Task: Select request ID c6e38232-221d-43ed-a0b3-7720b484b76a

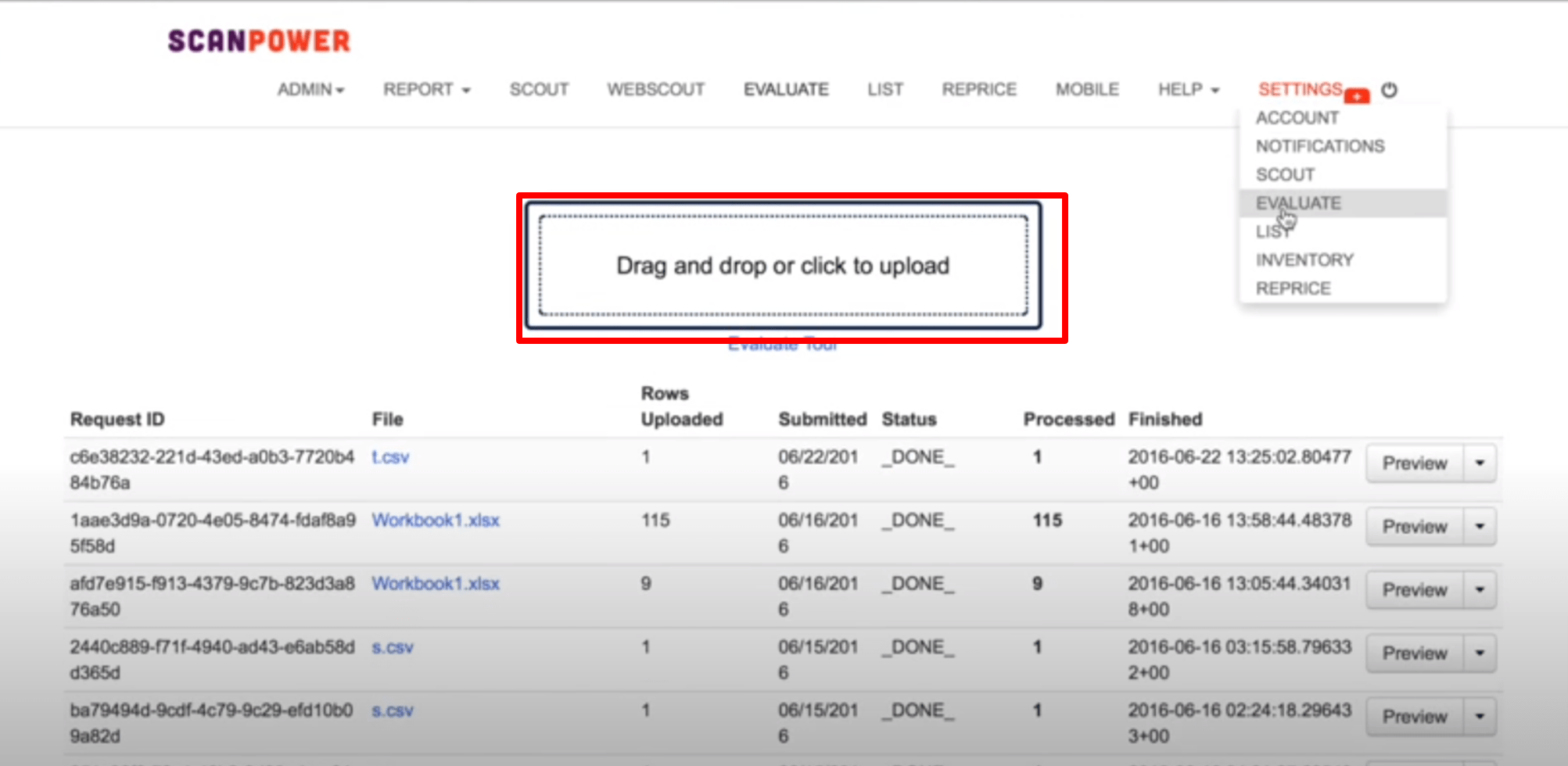Action: 212,470
